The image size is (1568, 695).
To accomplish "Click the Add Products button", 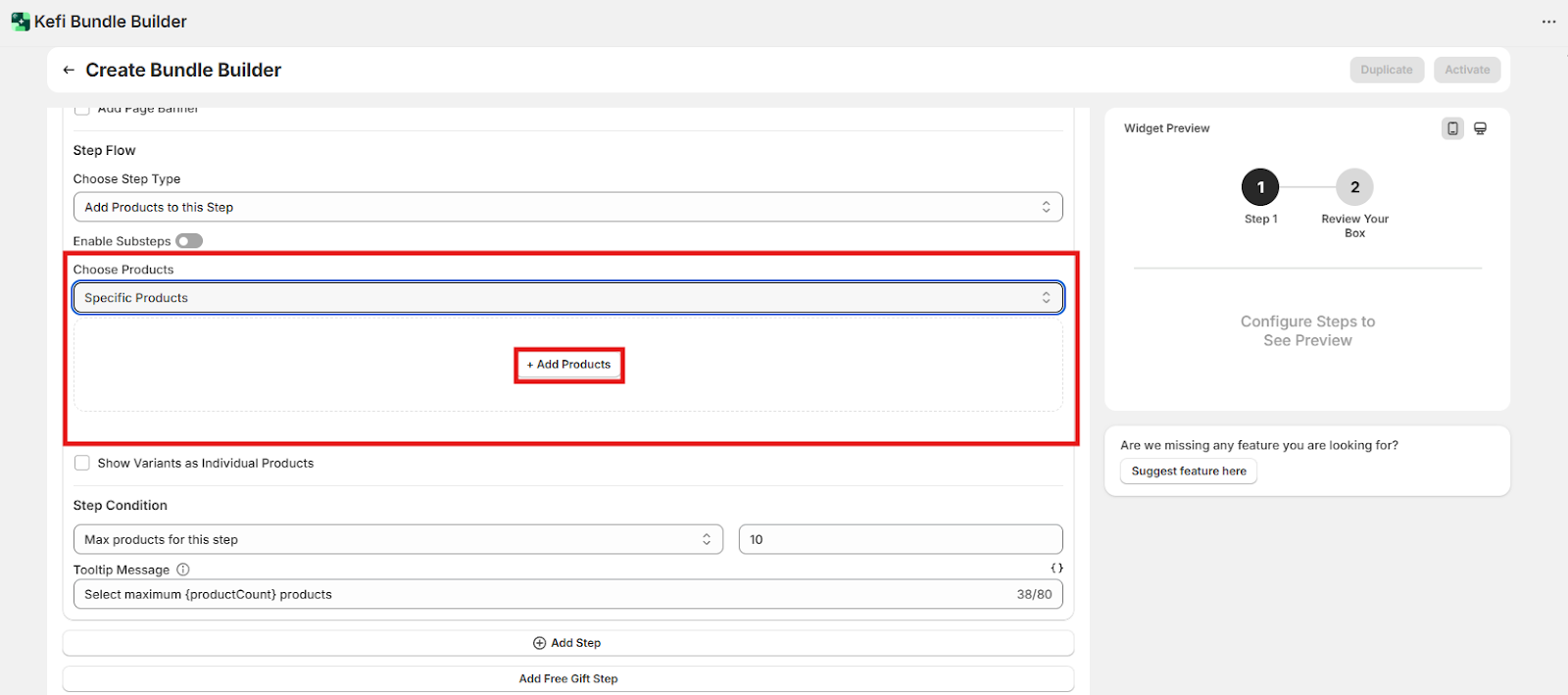I will tap(569, 365).
